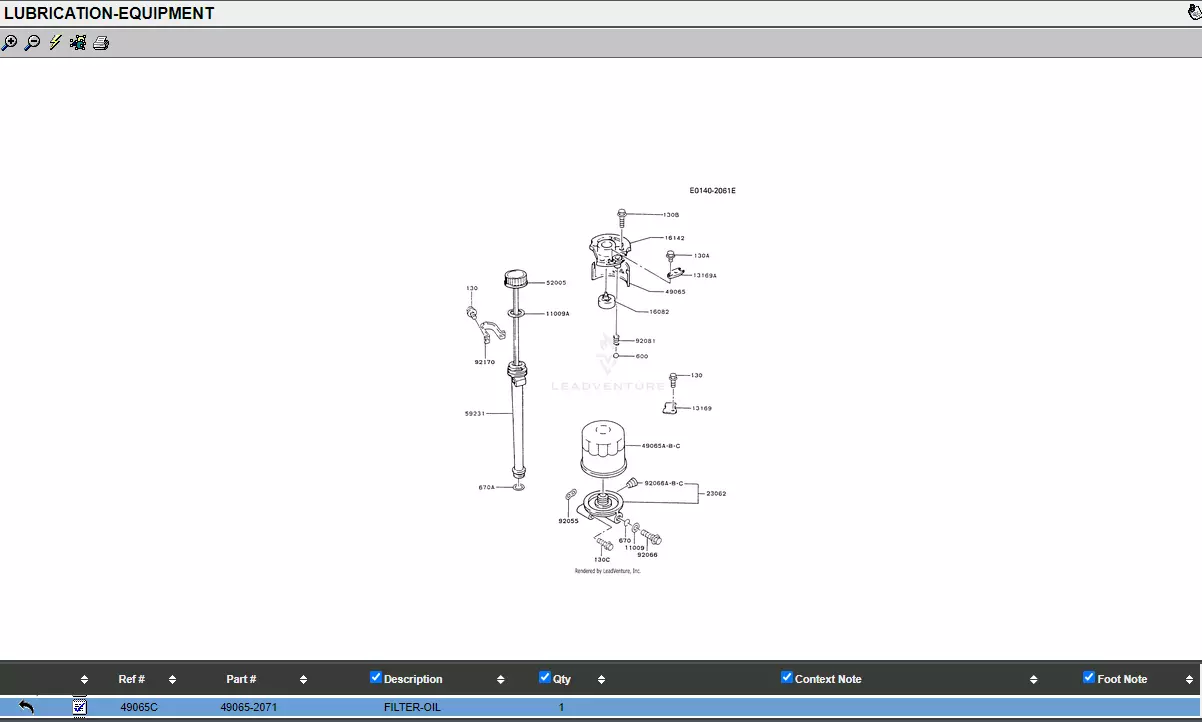Uncheck the Foot Note column checkbox
The height and width of the screenshot is (722, 1202).
[x=1089, y=678]
